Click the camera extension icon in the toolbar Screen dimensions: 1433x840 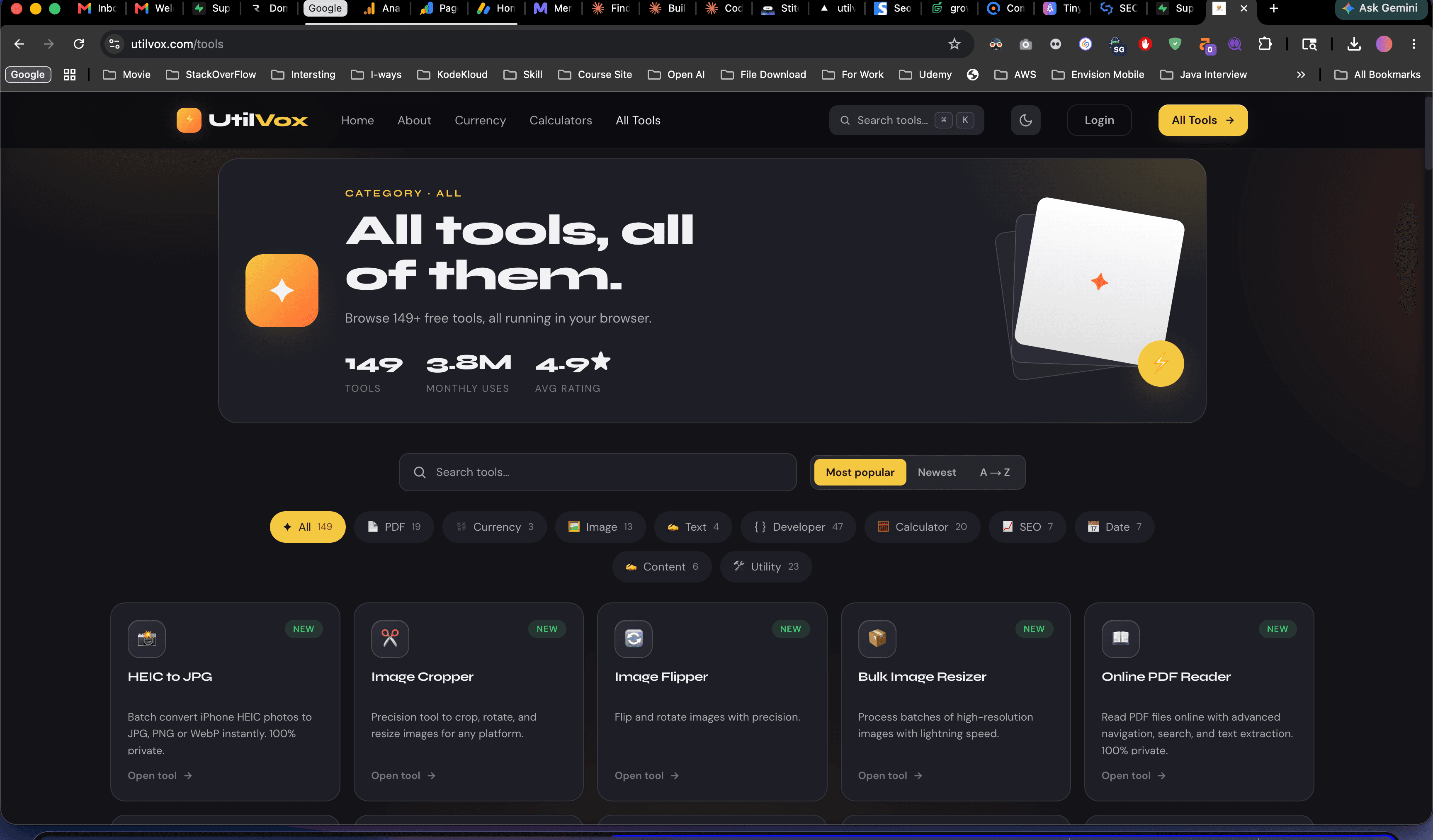pos(1025,44)
